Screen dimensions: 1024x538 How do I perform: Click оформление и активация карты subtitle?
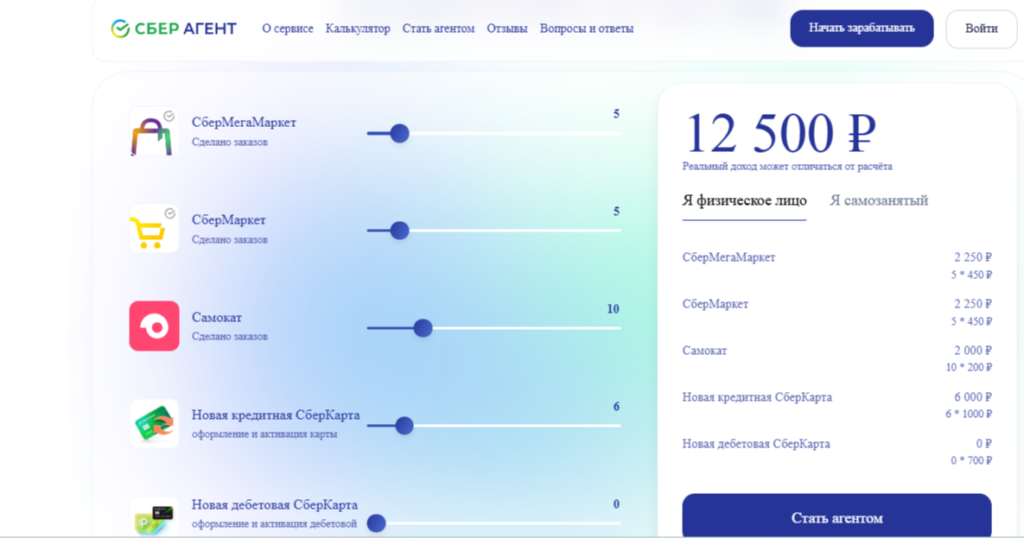point(264,434)
